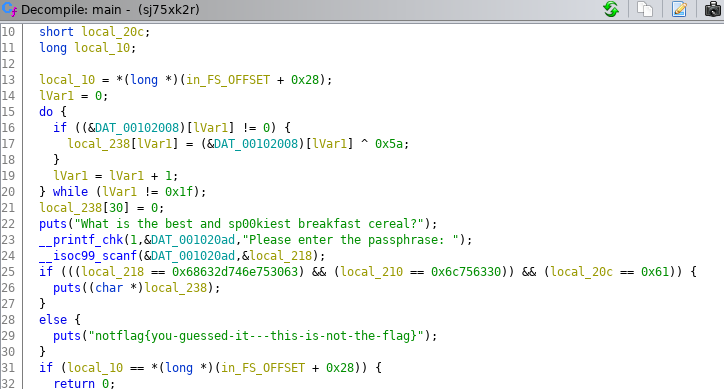724x389 pixels.
Task: Re-decompile with the green refresh arrows icon
Action: [611, 9]
